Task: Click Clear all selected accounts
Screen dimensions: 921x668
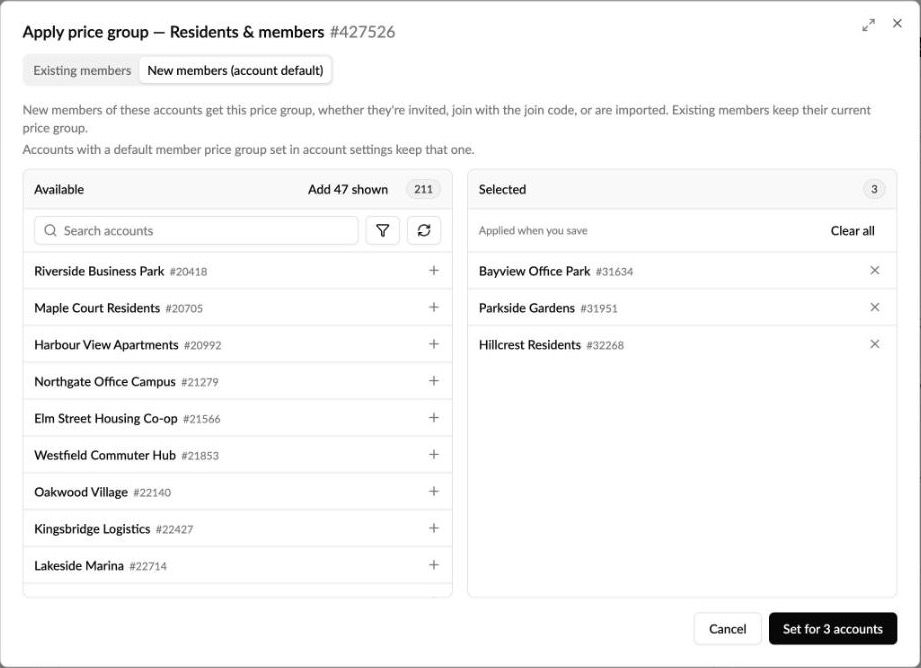Action: pos(852,231)
